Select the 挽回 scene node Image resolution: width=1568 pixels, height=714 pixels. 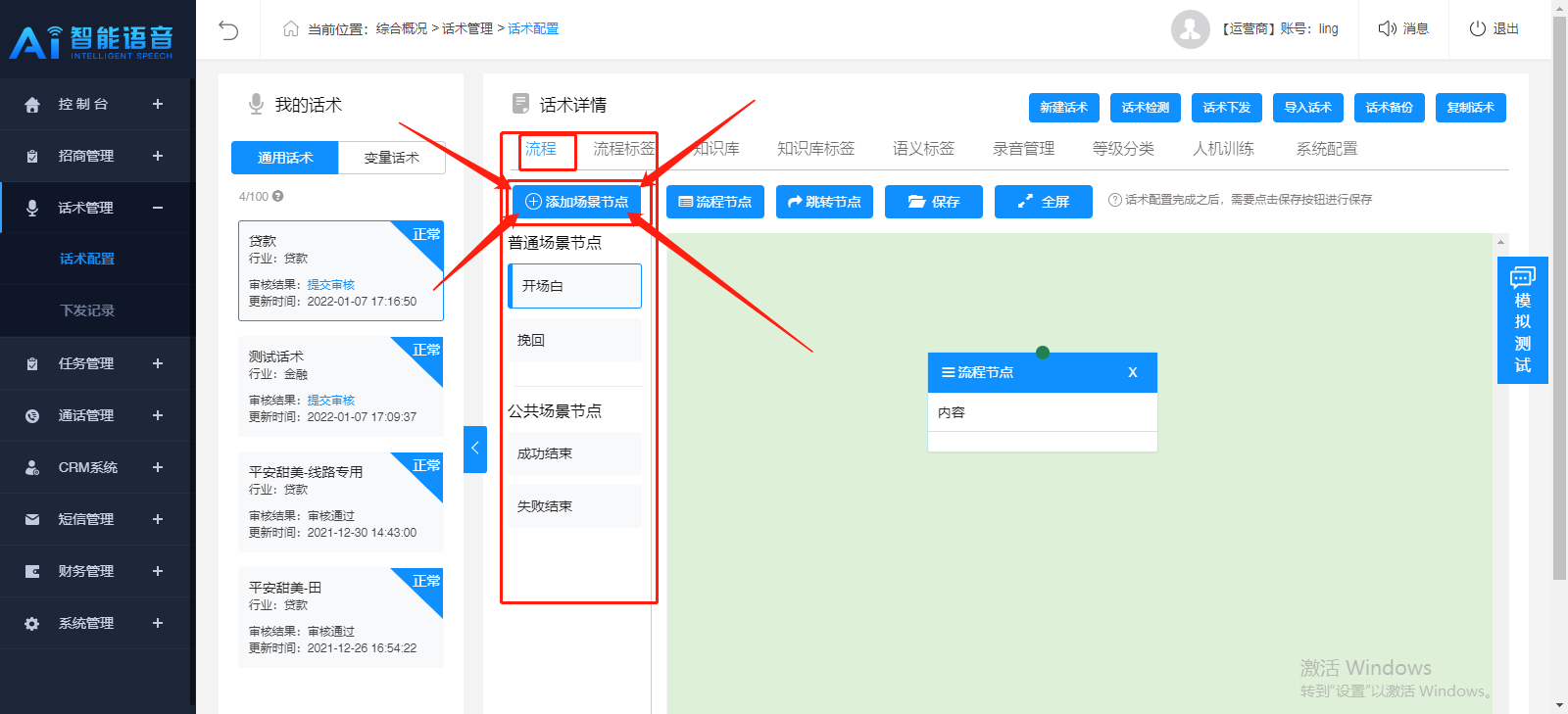point(575,340)
